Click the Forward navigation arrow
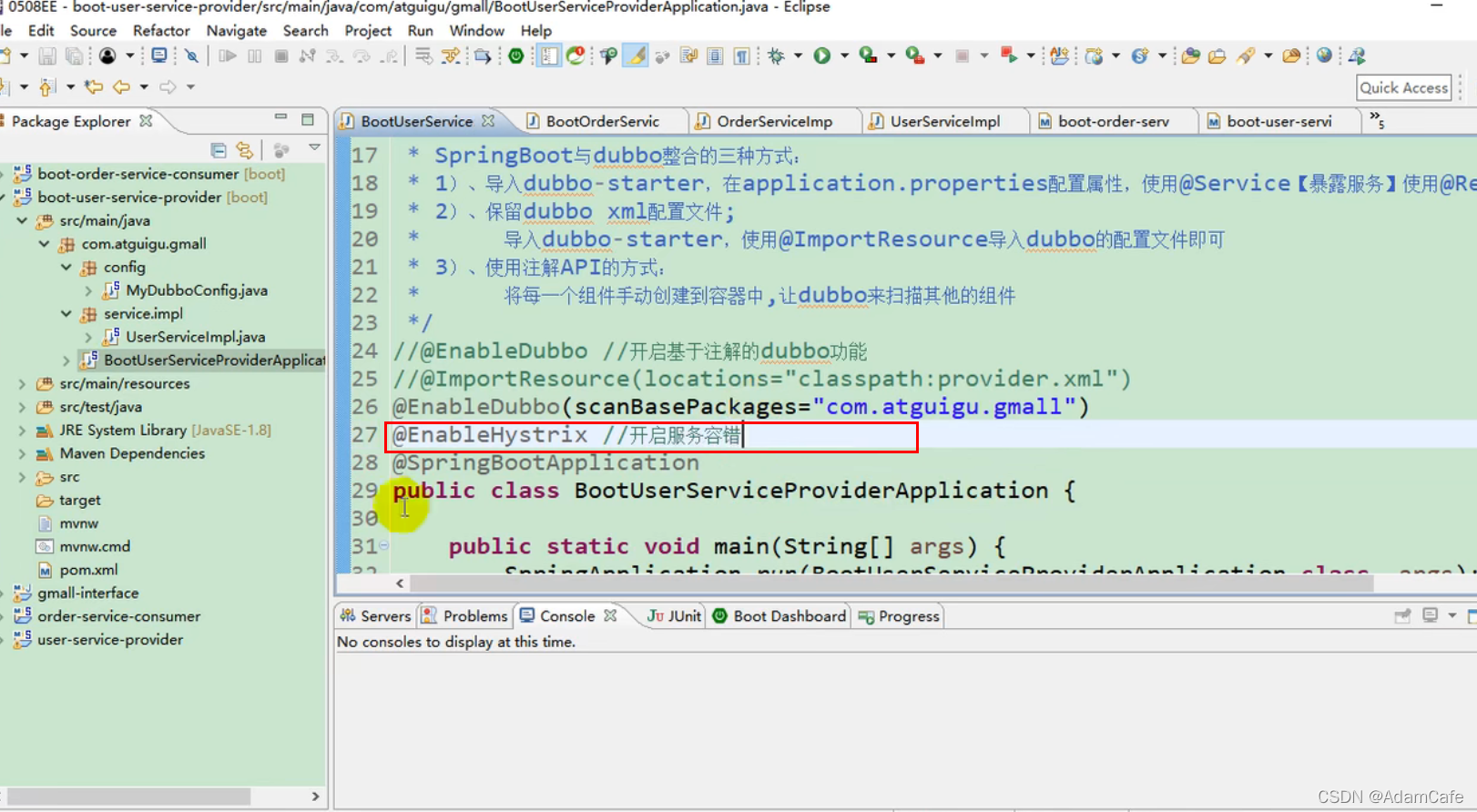The image size is (1477, 812). (168, 87)
